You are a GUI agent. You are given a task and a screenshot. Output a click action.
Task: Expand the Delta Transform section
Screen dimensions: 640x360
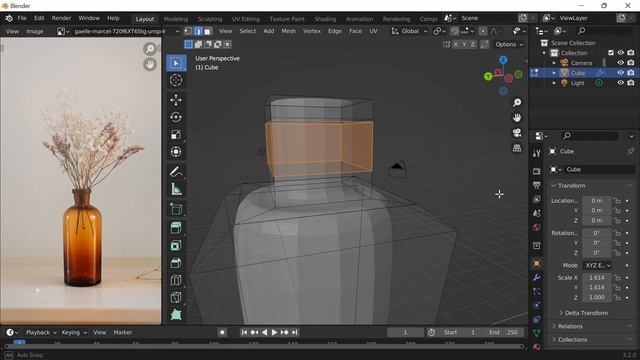pyautogui.click(x=583, y=313)
